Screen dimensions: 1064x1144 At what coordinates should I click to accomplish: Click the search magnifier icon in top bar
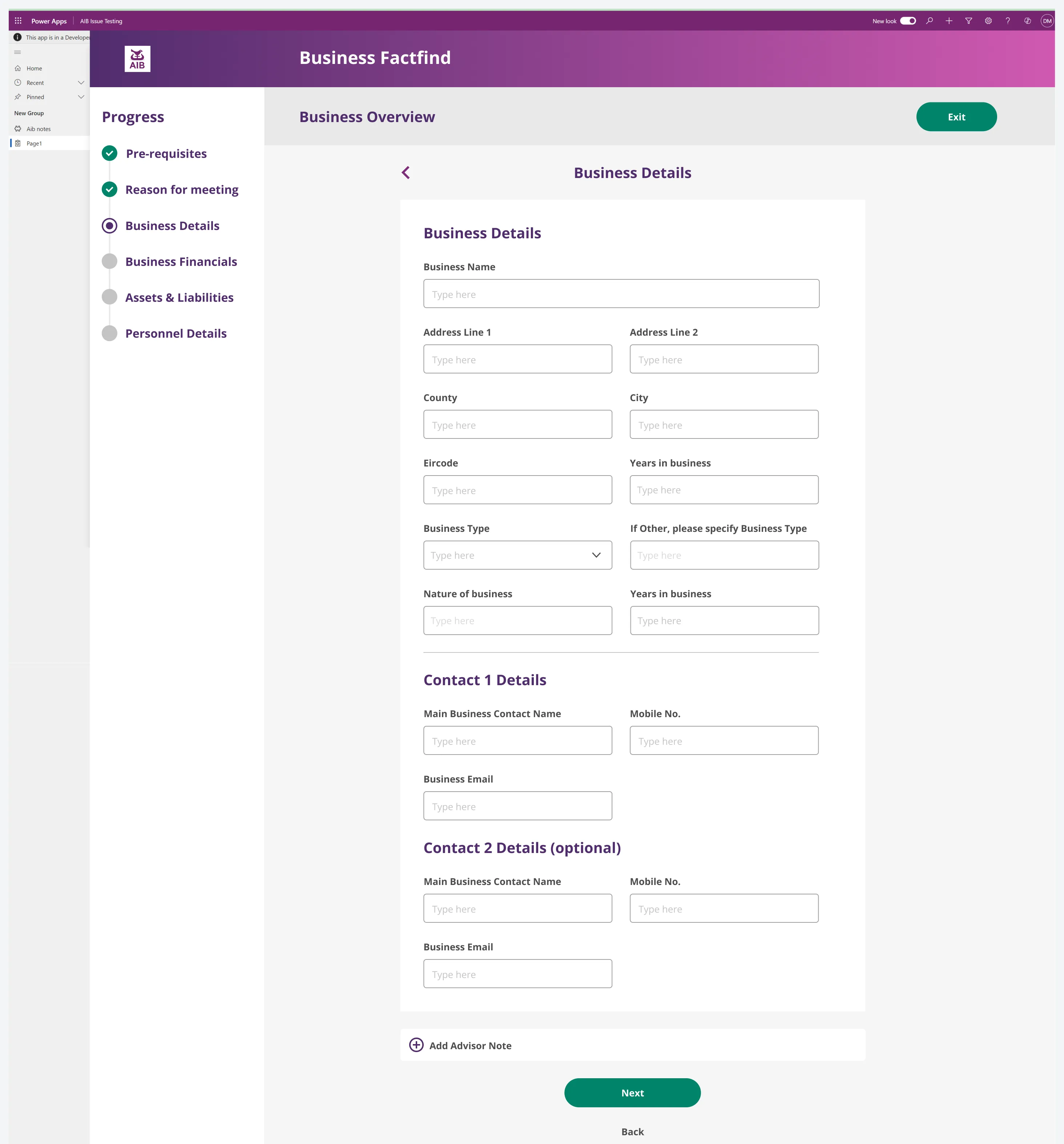pos(929,21)
